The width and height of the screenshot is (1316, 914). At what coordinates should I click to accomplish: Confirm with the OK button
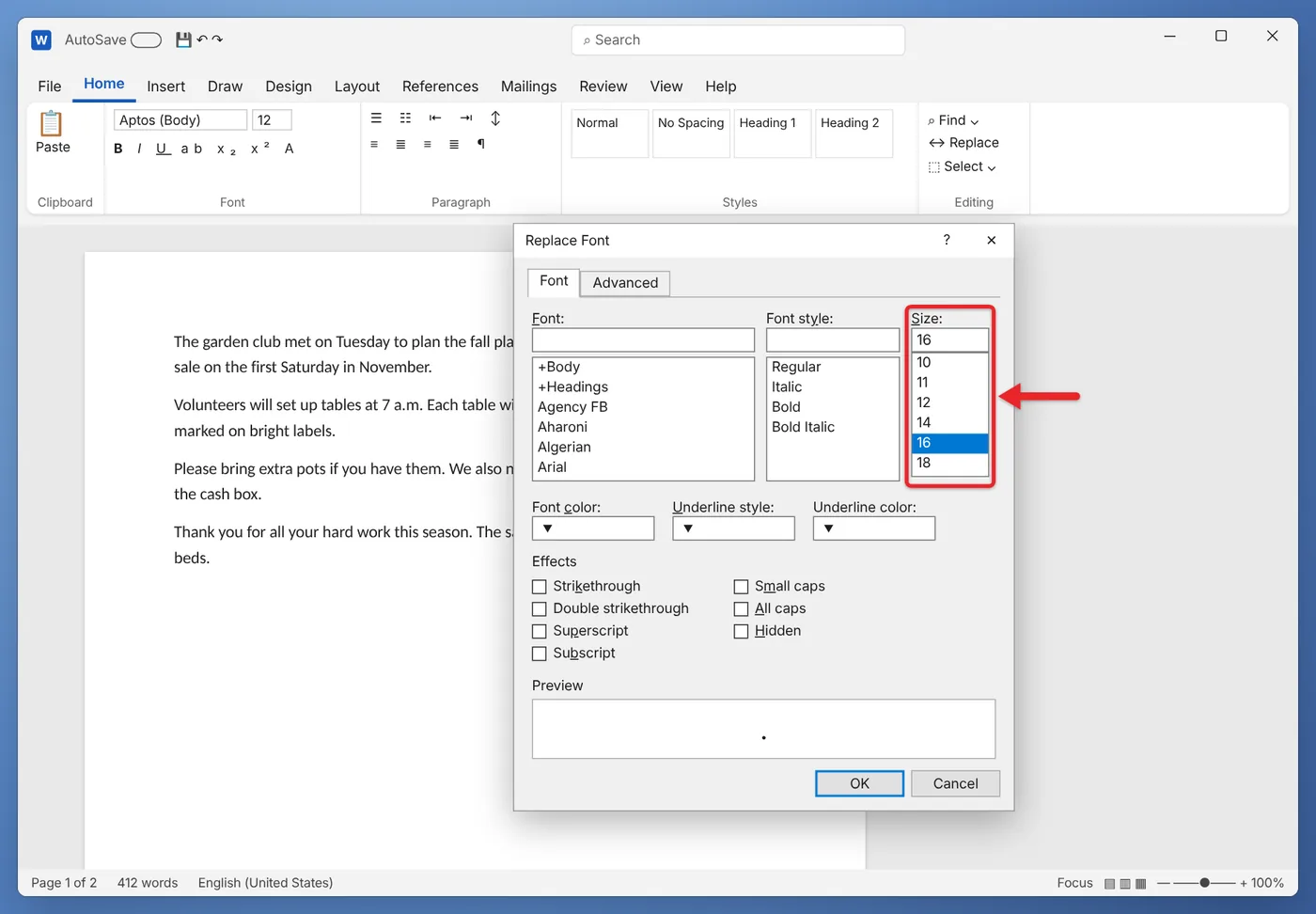[859, 783]
